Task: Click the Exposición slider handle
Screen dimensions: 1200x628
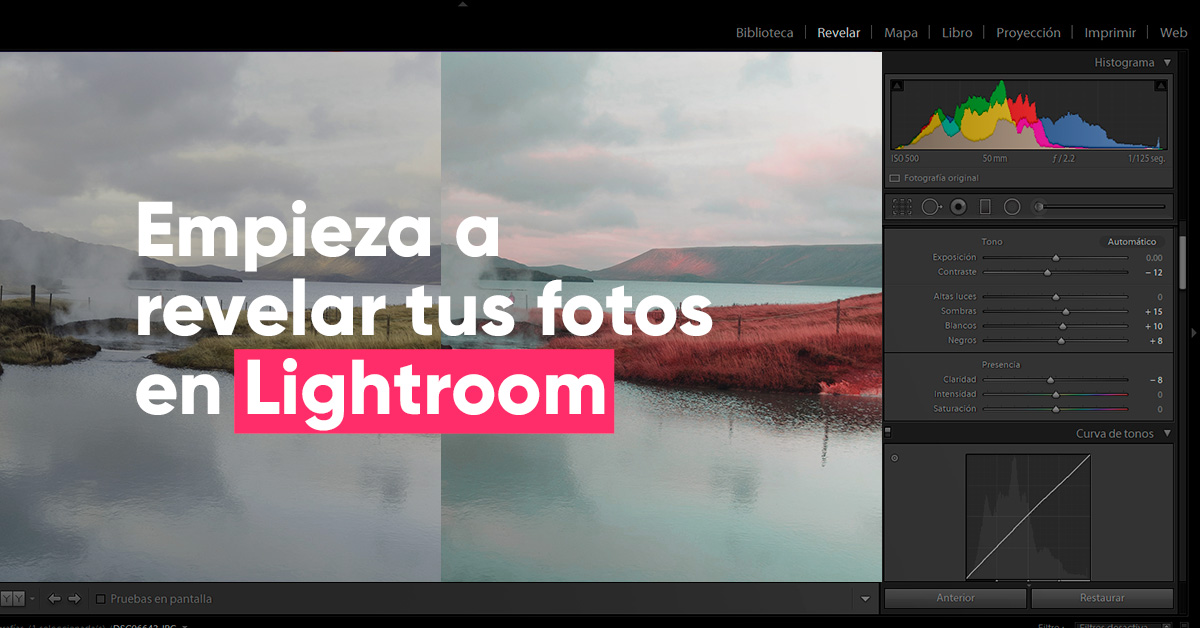Action: (1055, 258)
